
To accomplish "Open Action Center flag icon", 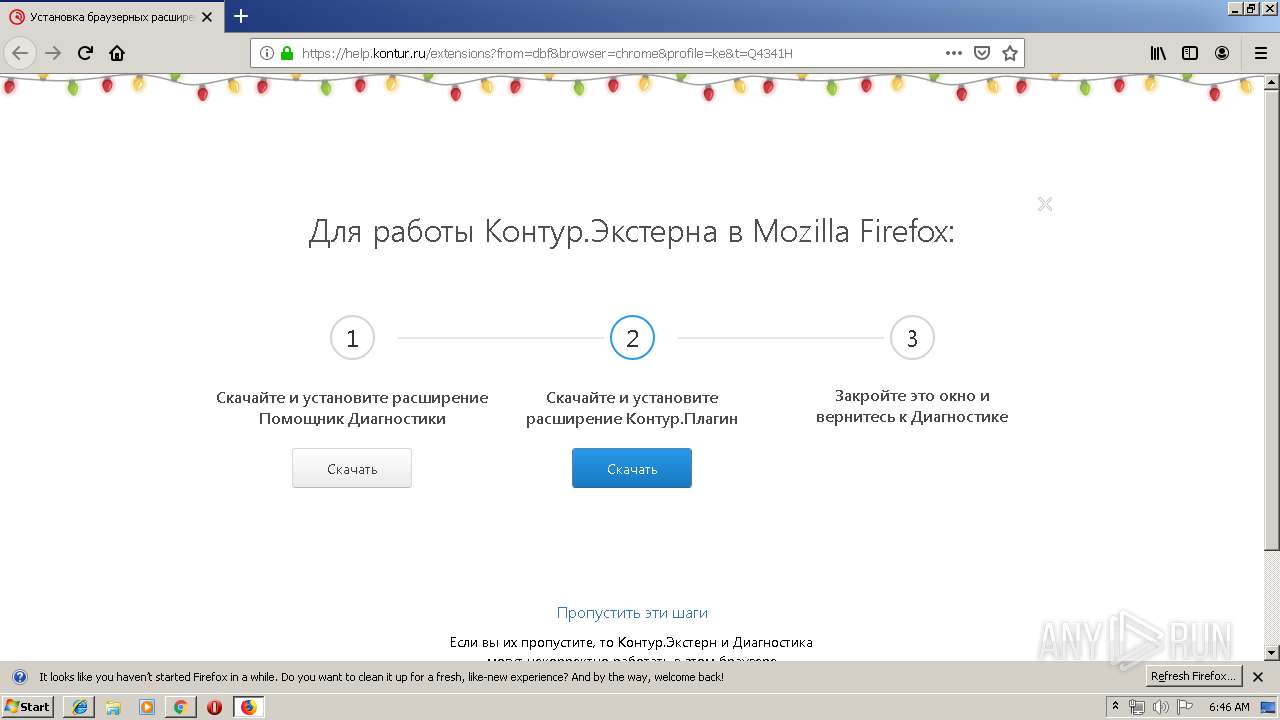I will pyautogui.click(x=1185, y=707).
